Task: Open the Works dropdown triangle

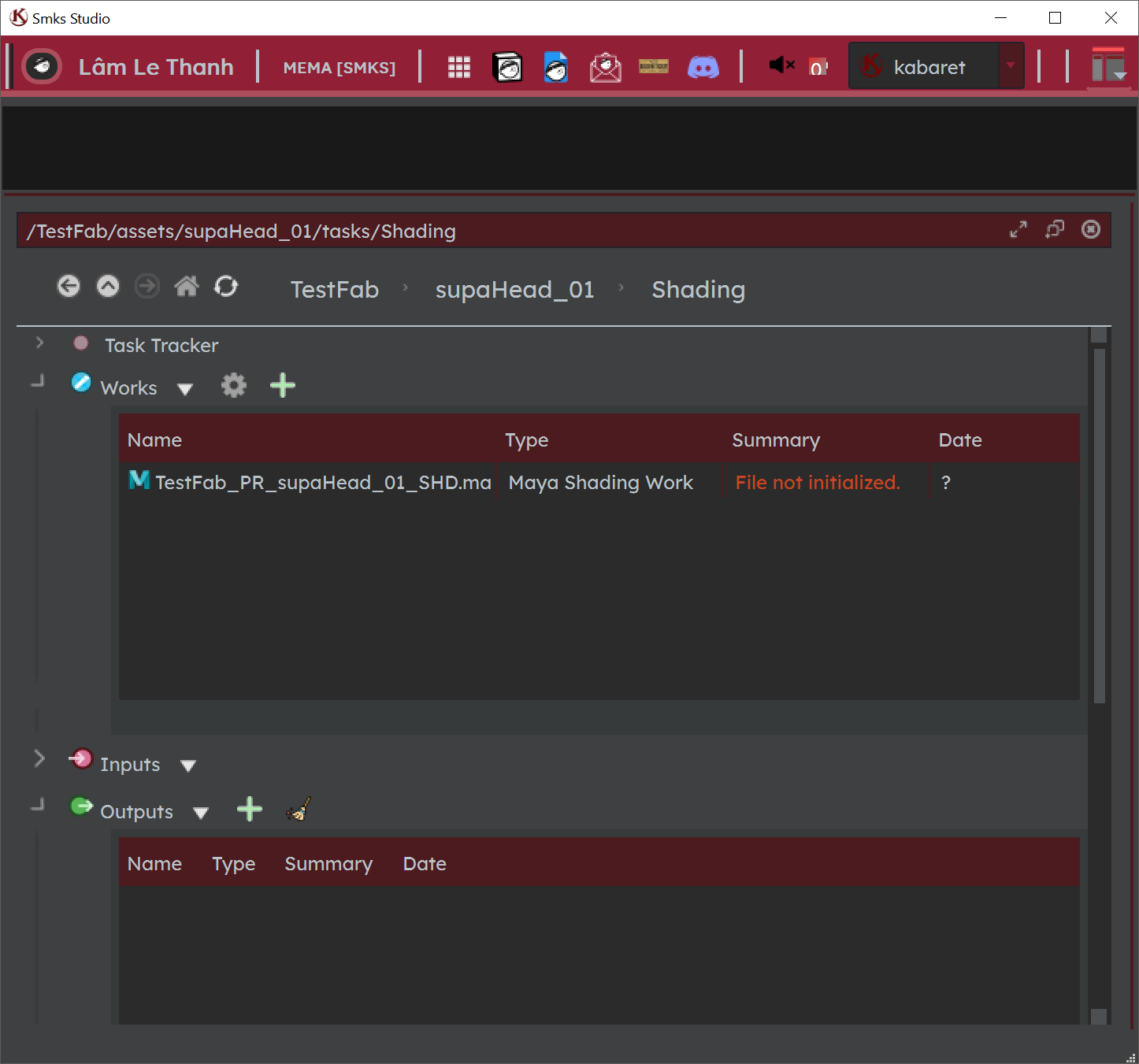Action: pyautogui.click(x=185, y=389)
